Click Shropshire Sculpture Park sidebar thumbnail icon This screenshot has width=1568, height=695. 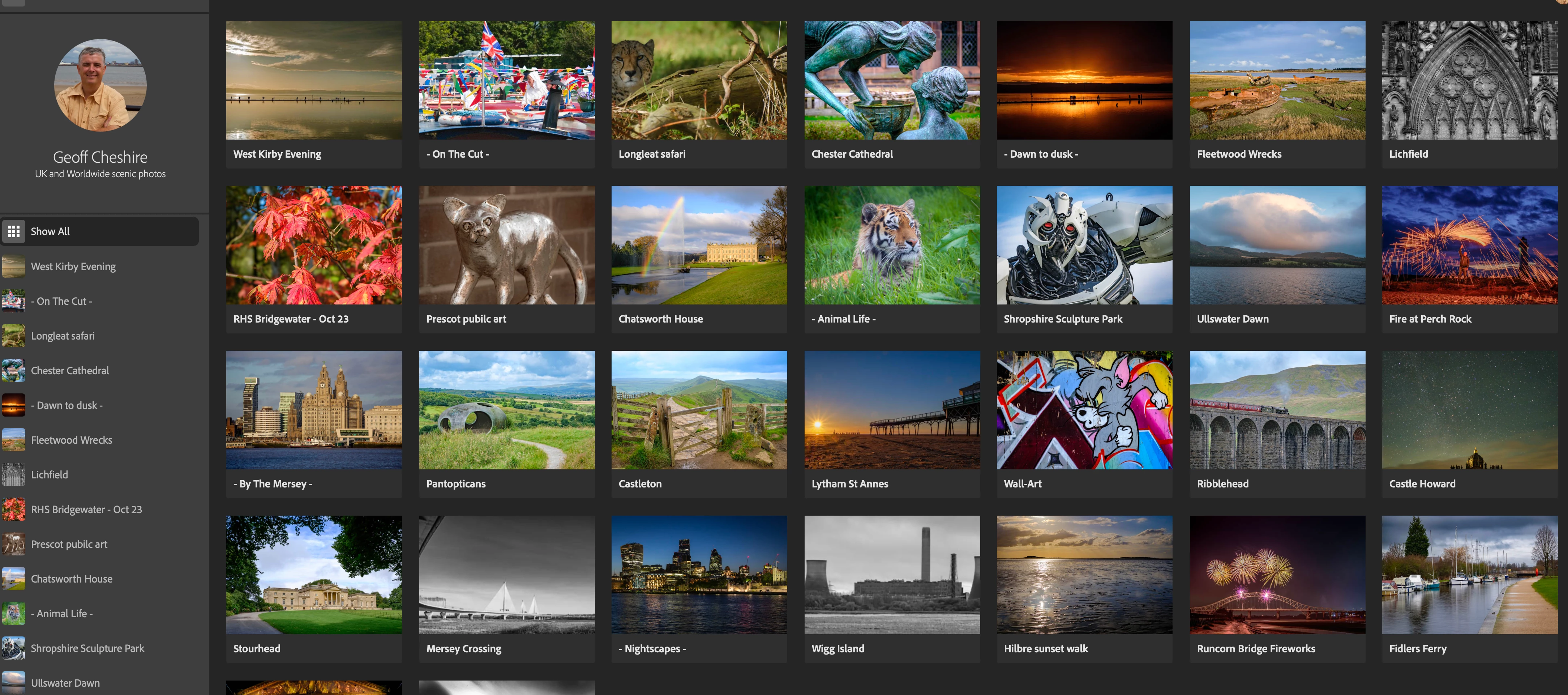[13, 648]
